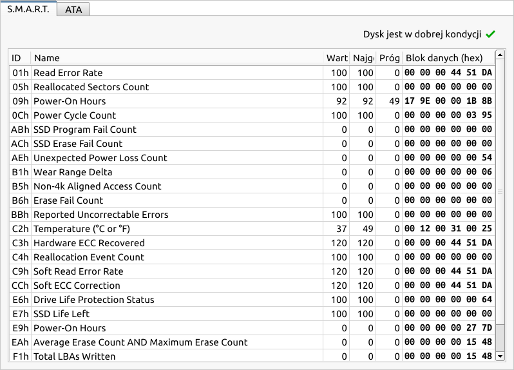The width and height of the screenshot is (514, 370).
Task: Click hex value '17 9E 00 00 1B 8B'
Action: click(x=448, y=101)
